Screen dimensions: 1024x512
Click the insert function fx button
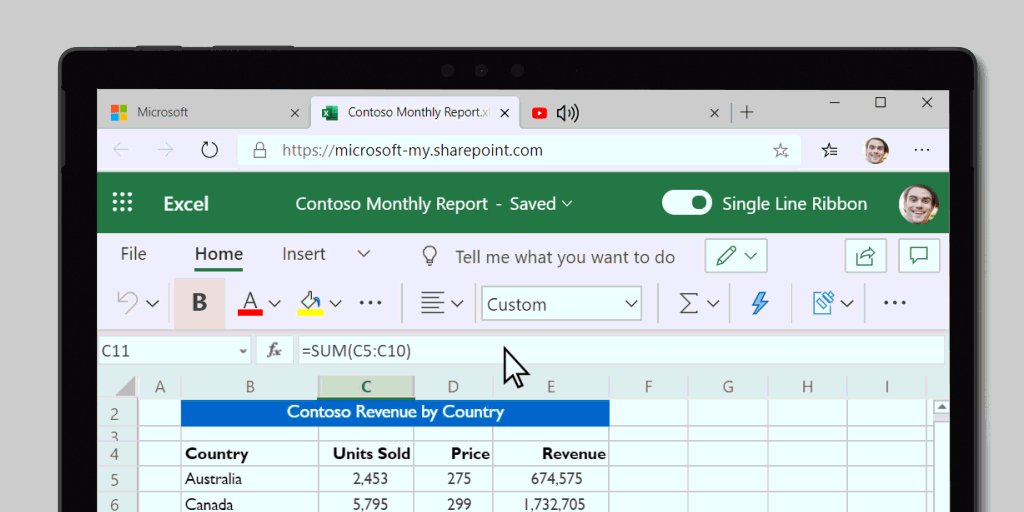tap(274, 351)
